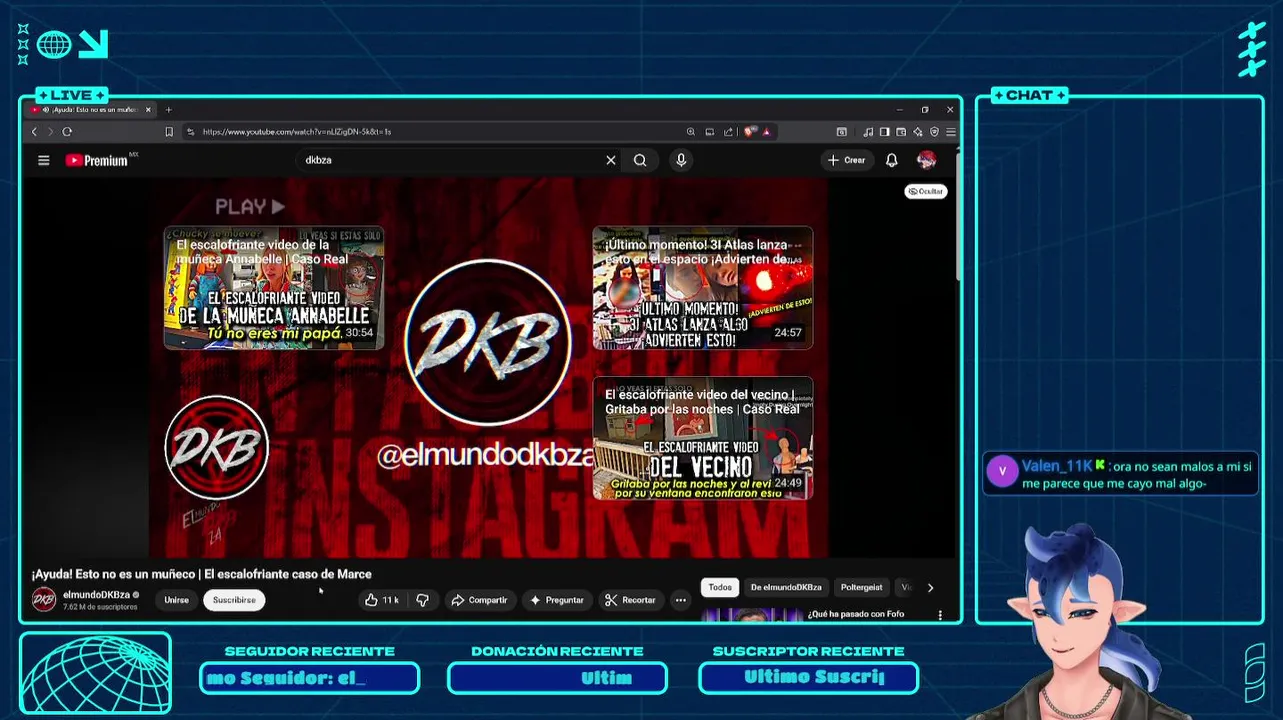
Task: Click the YouTube Premium logo
Action: 98,160
